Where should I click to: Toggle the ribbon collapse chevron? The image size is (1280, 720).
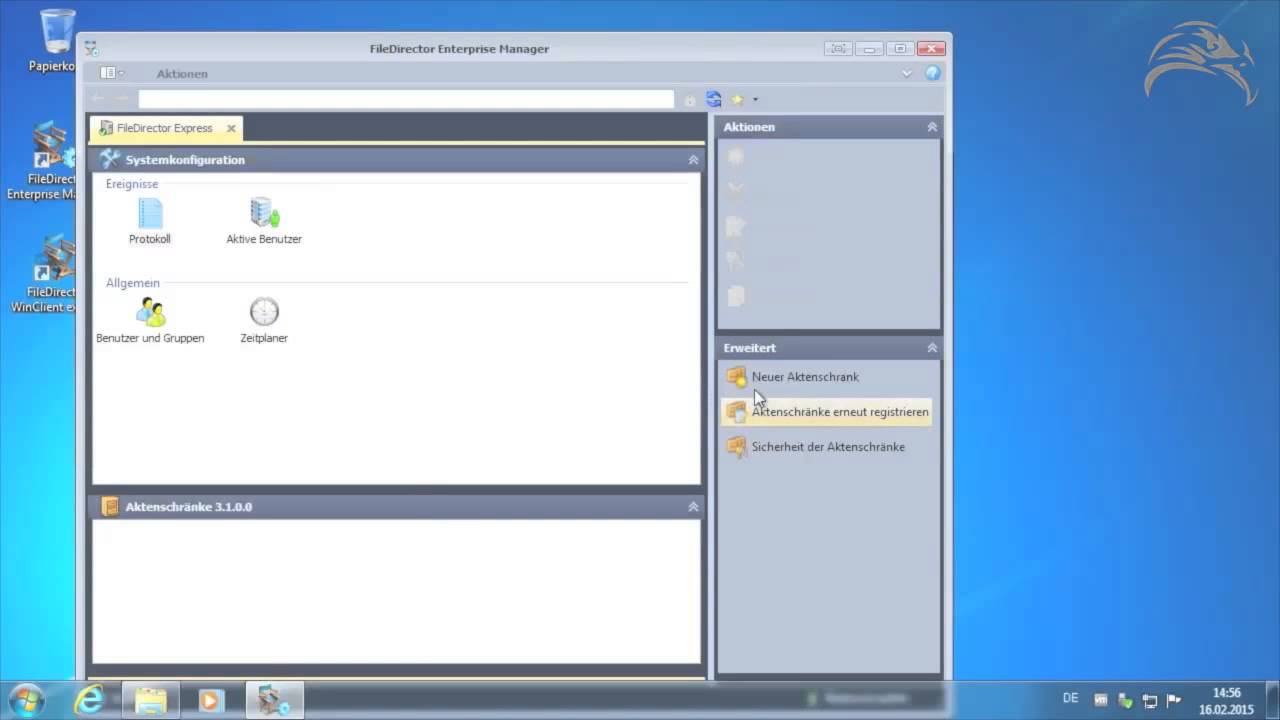click(907, 73)
